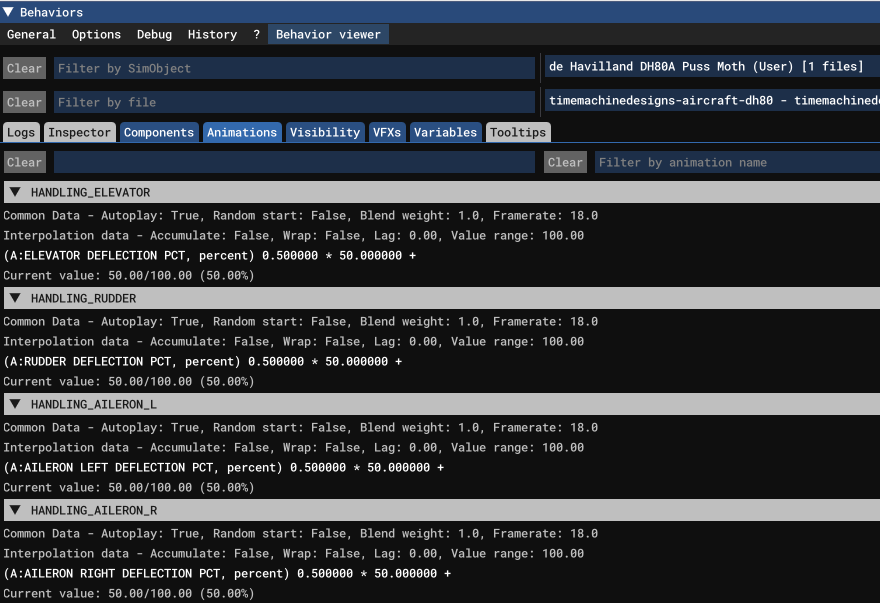Toggle the Components filter tab

[159, 133]
